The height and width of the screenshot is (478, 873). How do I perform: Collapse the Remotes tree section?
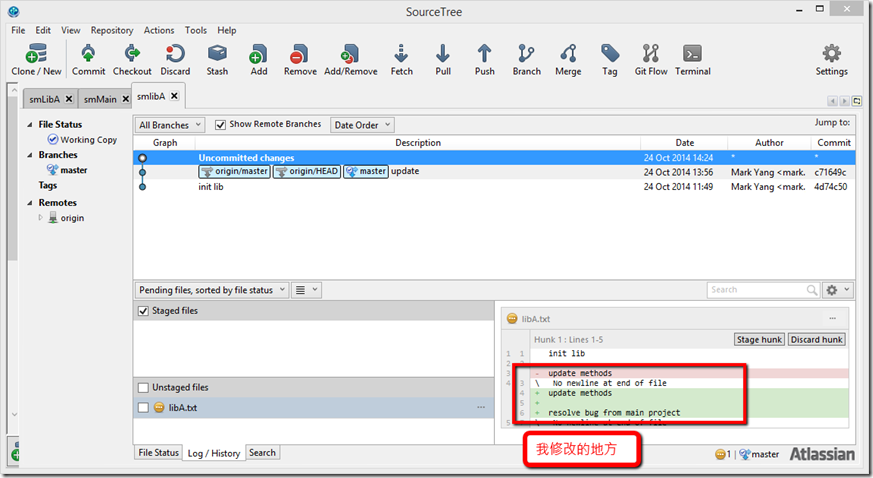pos(30,203)
